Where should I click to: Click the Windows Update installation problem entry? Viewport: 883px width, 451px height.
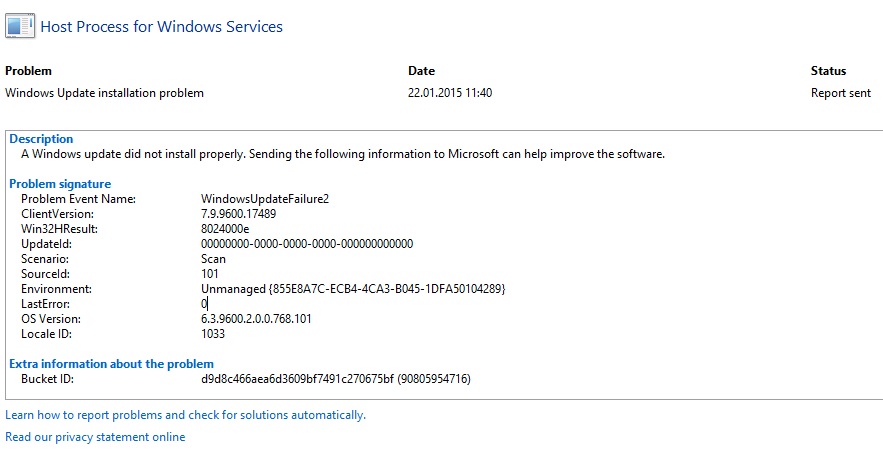pos(104,93)
